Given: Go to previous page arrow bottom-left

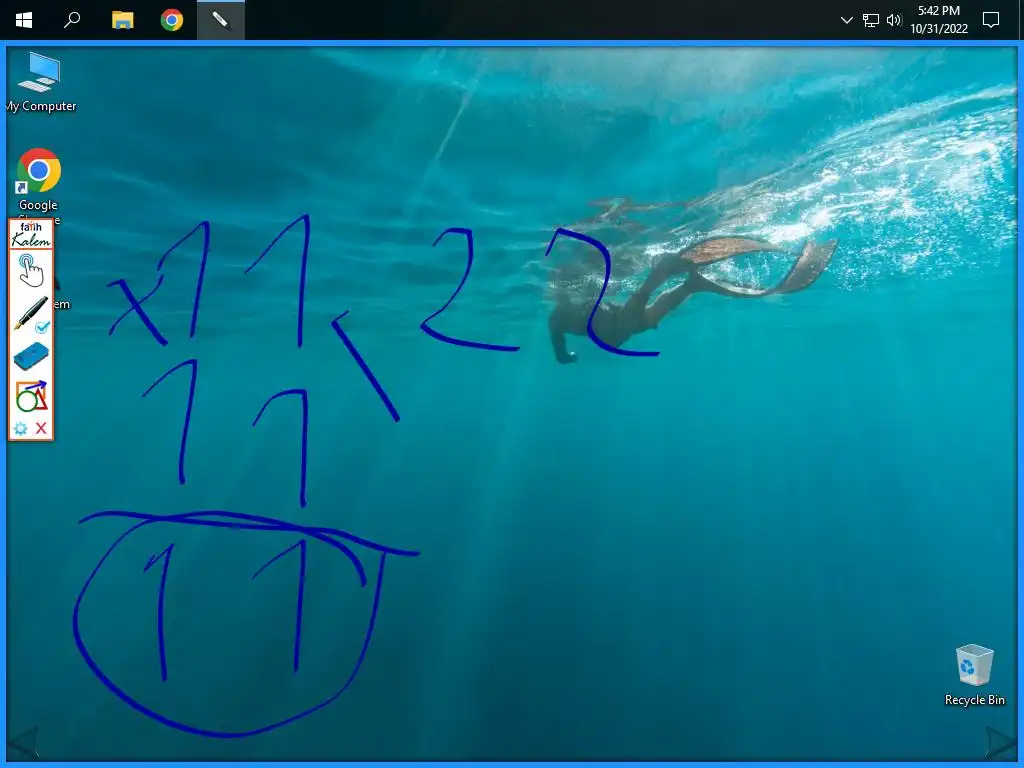Looking at the screenshot, I should (24, 743).
